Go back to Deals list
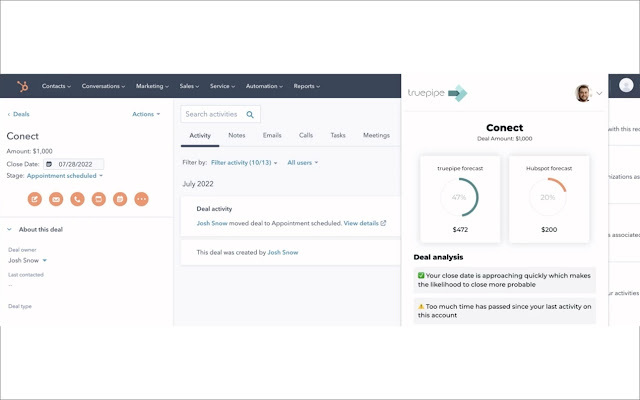 click(x=18, y=114)
